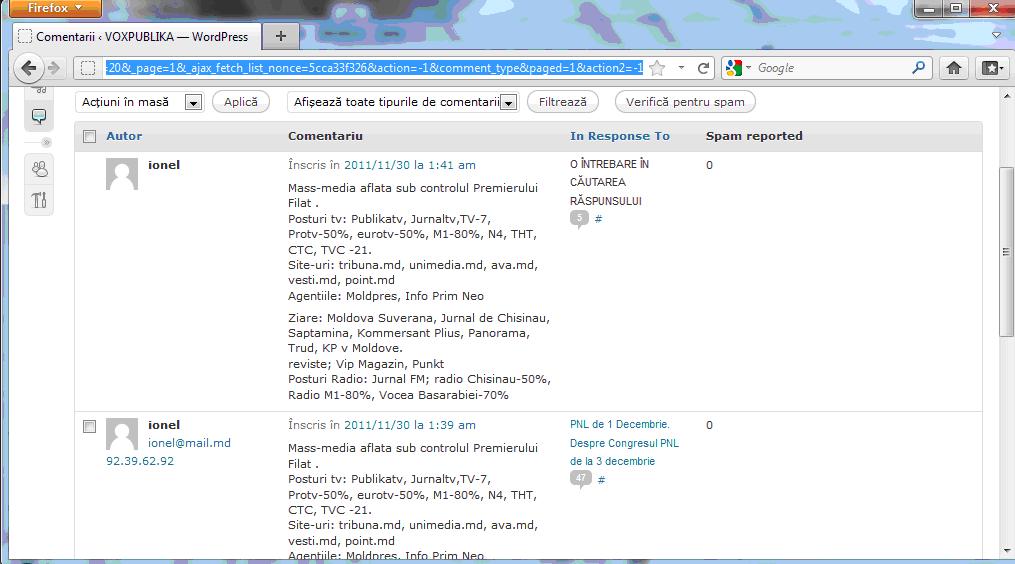Sort by the In Response To column
This screenshot has height=564, width=1015.
point(619,136)
